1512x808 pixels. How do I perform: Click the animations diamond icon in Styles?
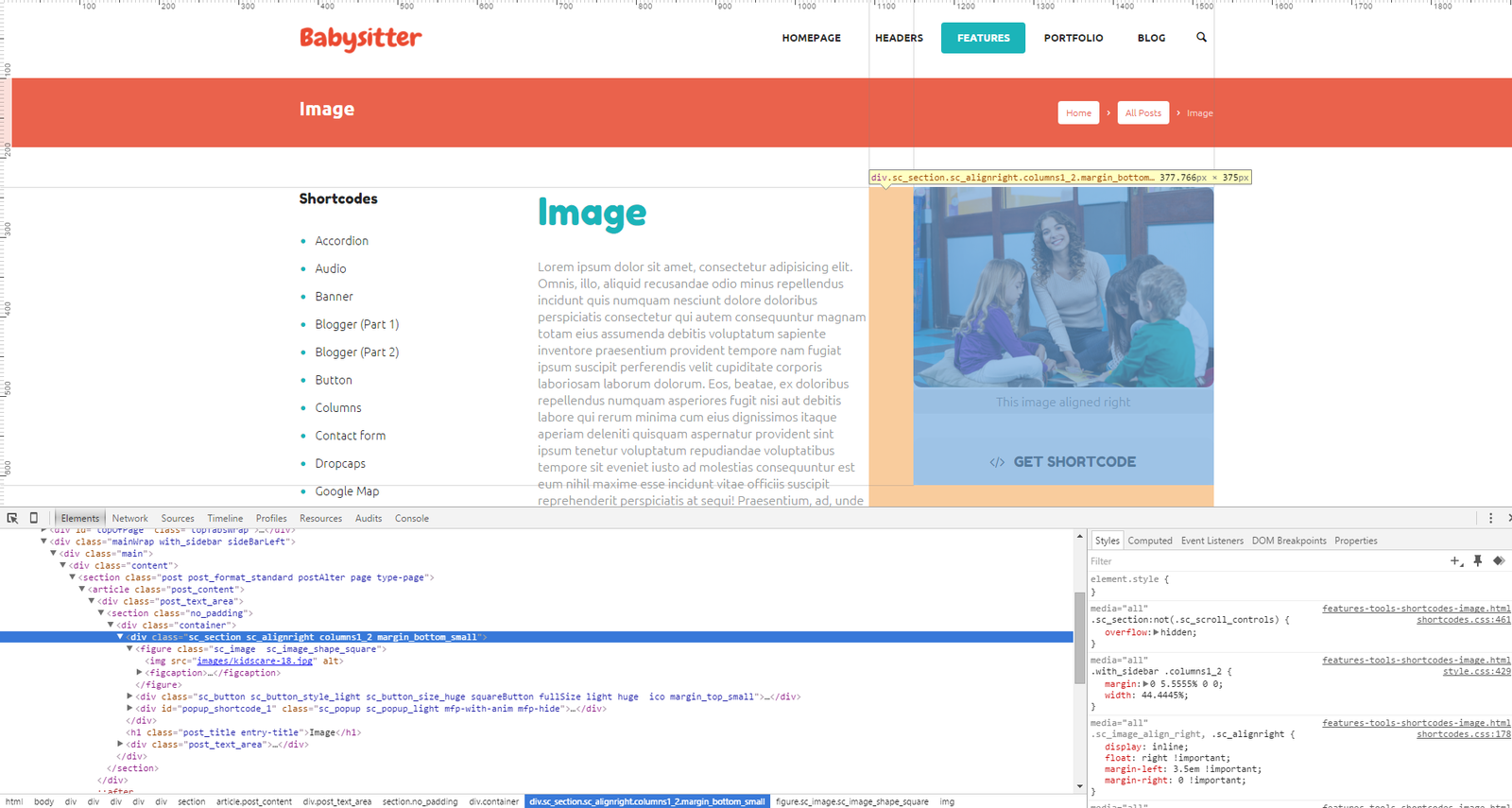pyautogui.click(x=1499, y=561)
